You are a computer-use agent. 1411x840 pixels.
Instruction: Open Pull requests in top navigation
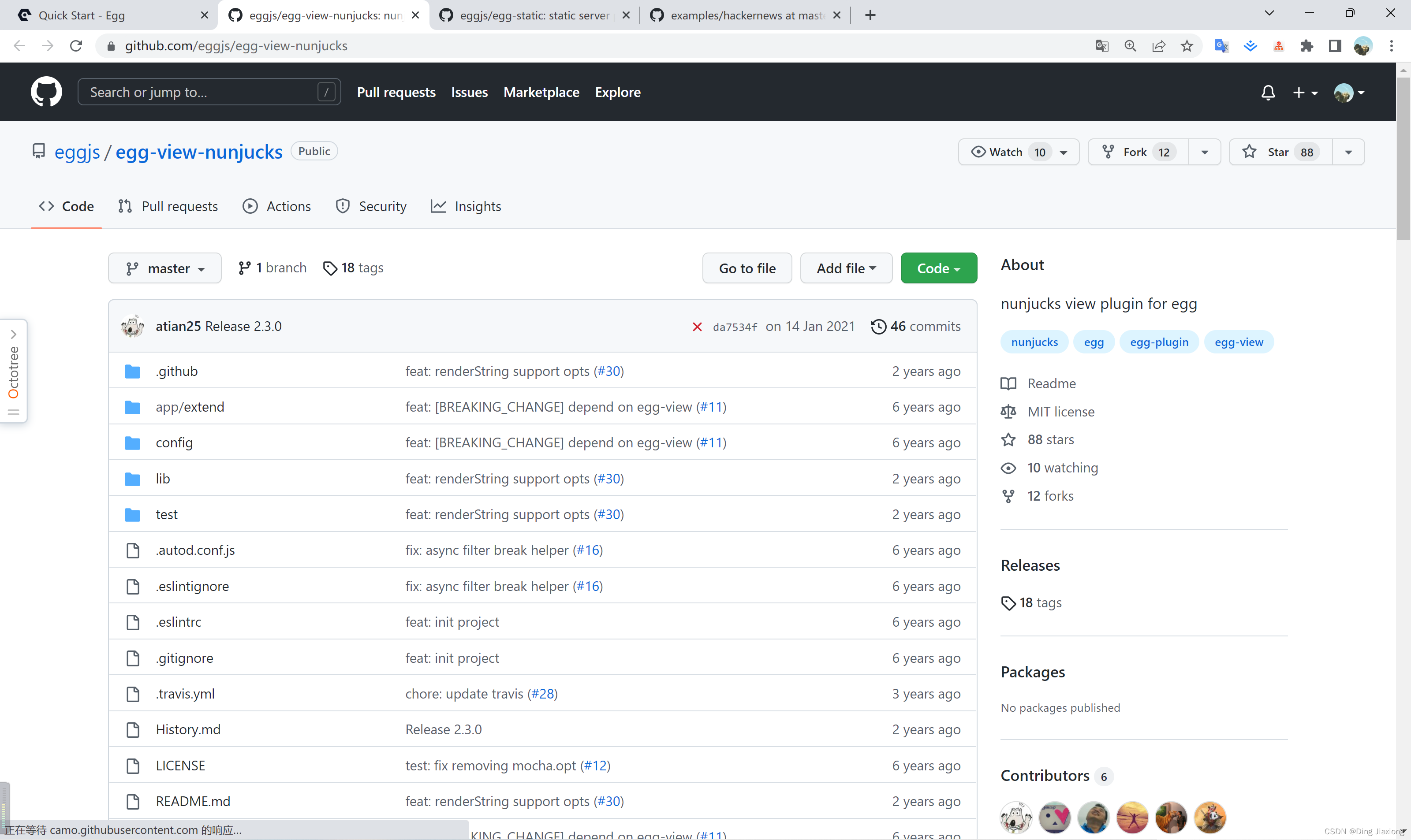coord(396,92)
